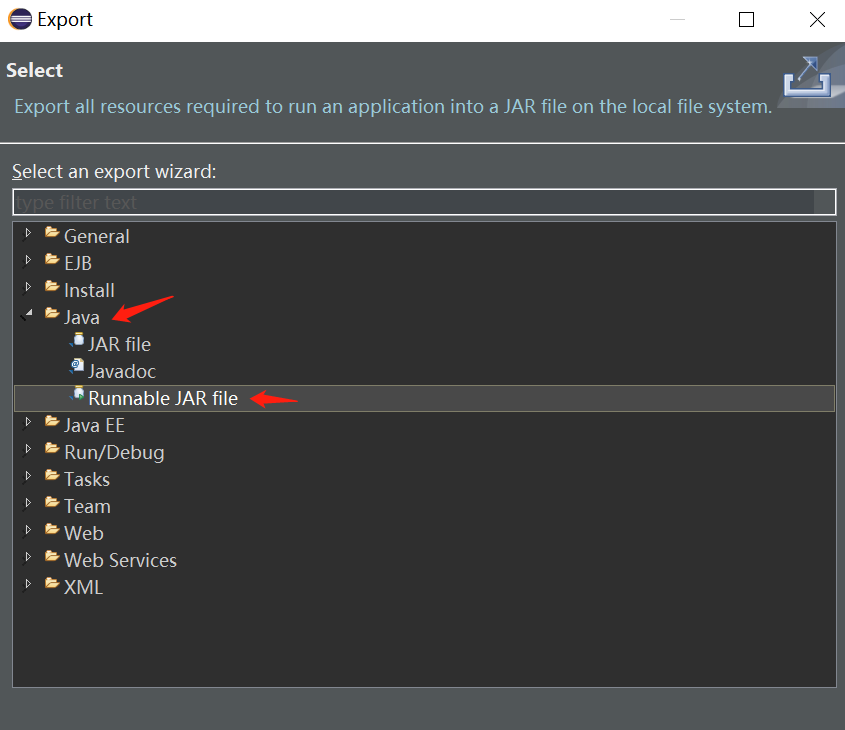Expand the Web category arrow

pyautogui.click(x=28, y=530)
